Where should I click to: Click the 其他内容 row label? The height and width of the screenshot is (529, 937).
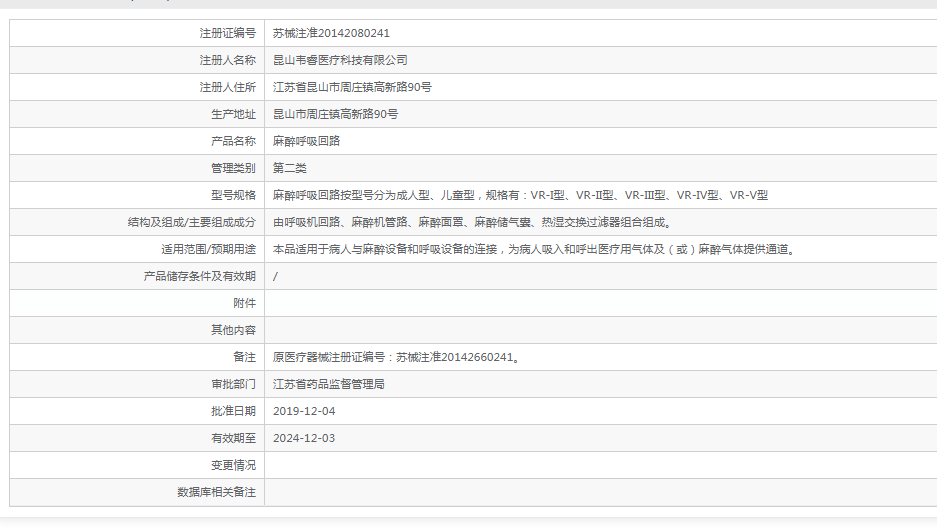click(x=232, y=330)
